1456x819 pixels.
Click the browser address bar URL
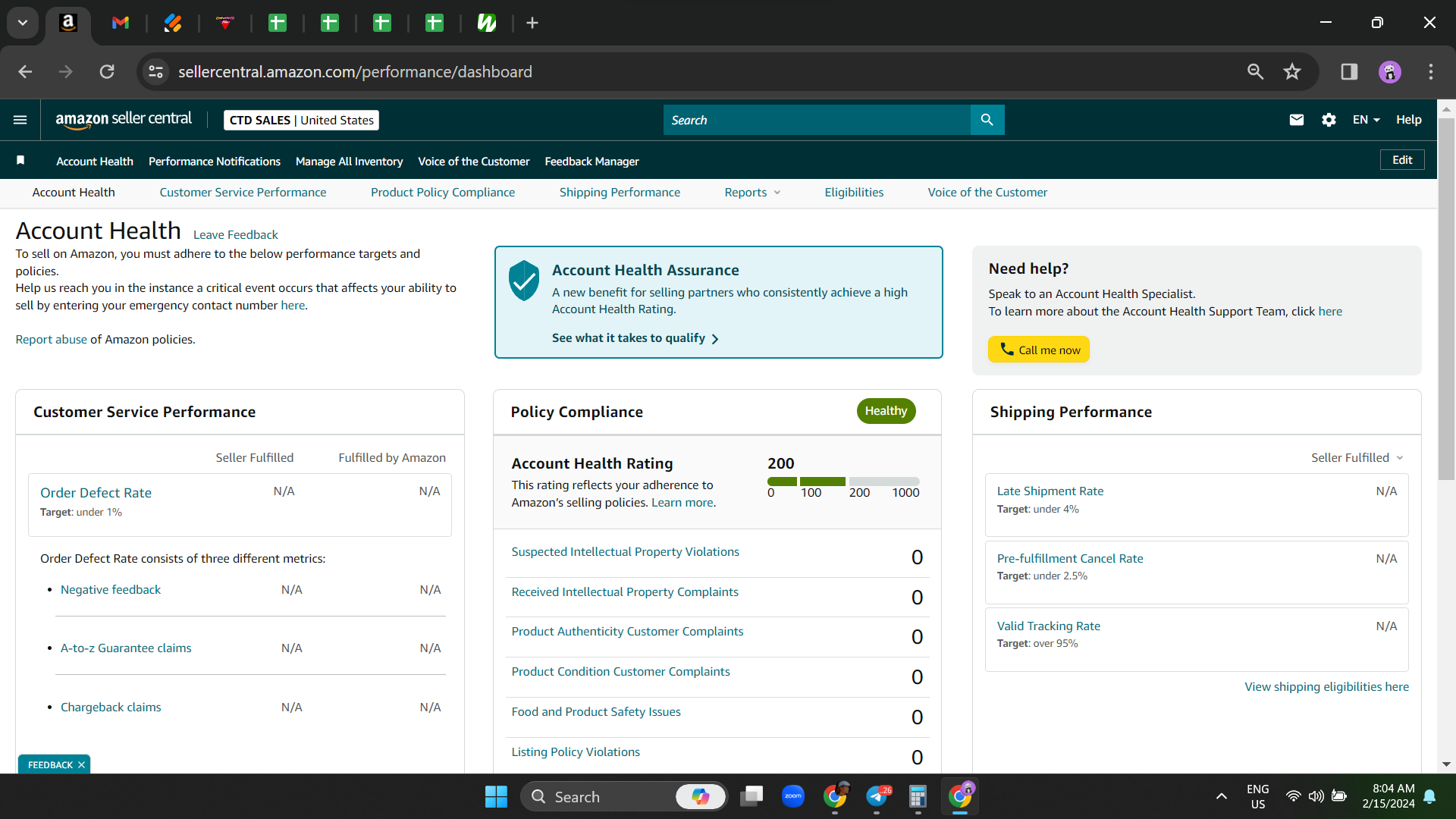tap(355, 72)
